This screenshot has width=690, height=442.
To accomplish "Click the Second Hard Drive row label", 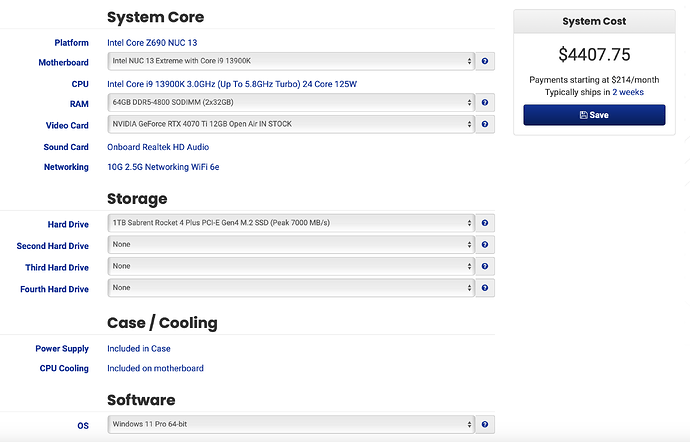I will (52, 246).
